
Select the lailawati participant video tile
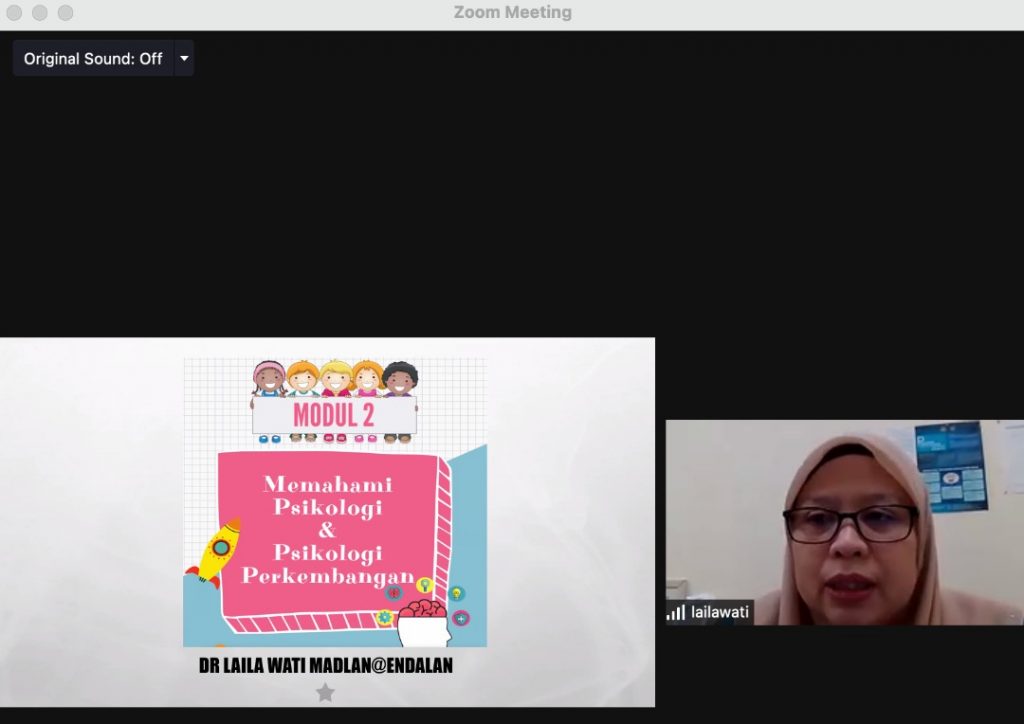click(x=844, y=521)
